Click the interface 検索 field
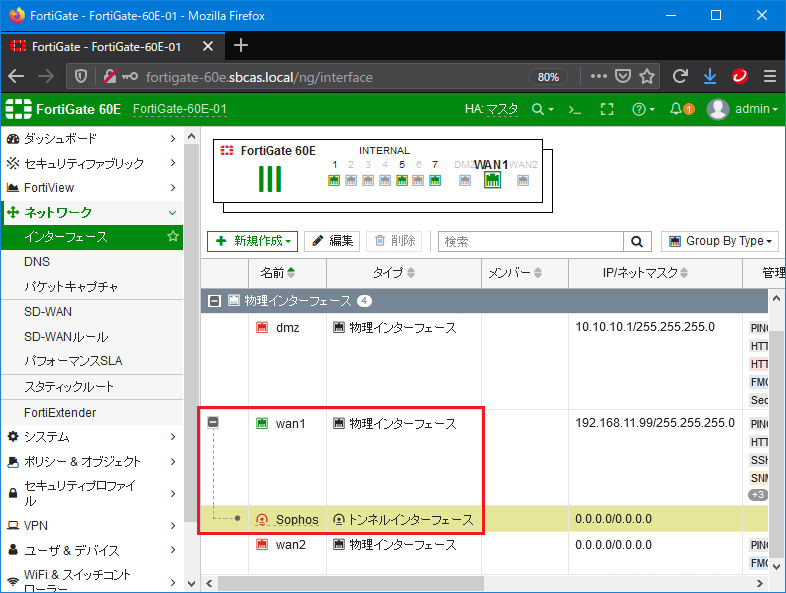 tap(531, 242)
